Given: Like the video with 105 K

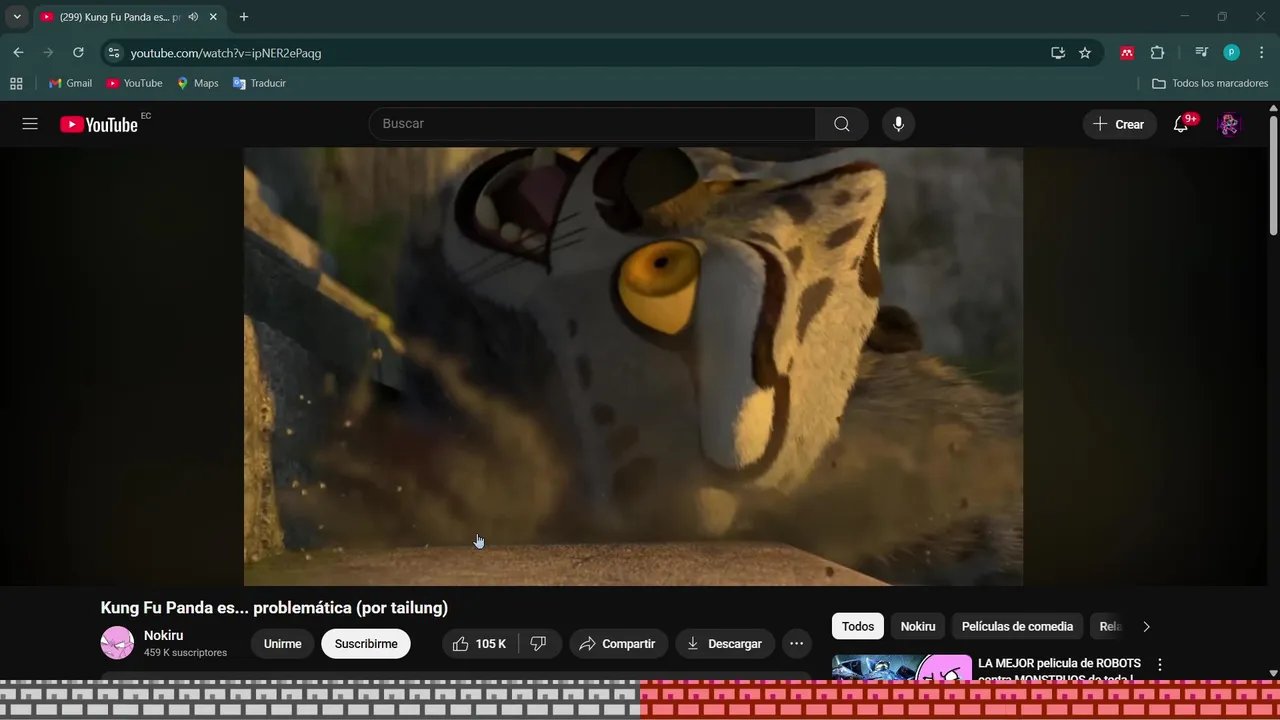Looking at the screenshot, I should (x=479, y=644).
